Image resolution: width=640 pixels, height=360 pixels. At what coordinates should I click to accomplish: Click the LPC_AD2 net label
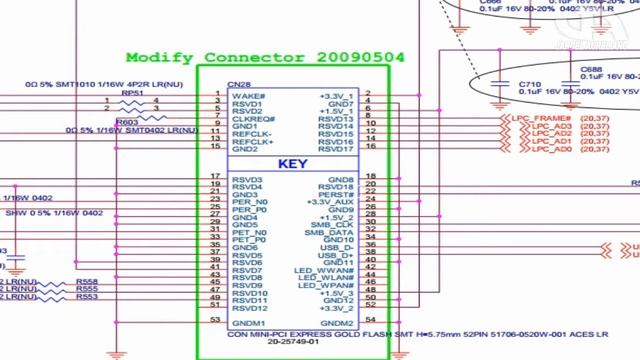point(552,133)
